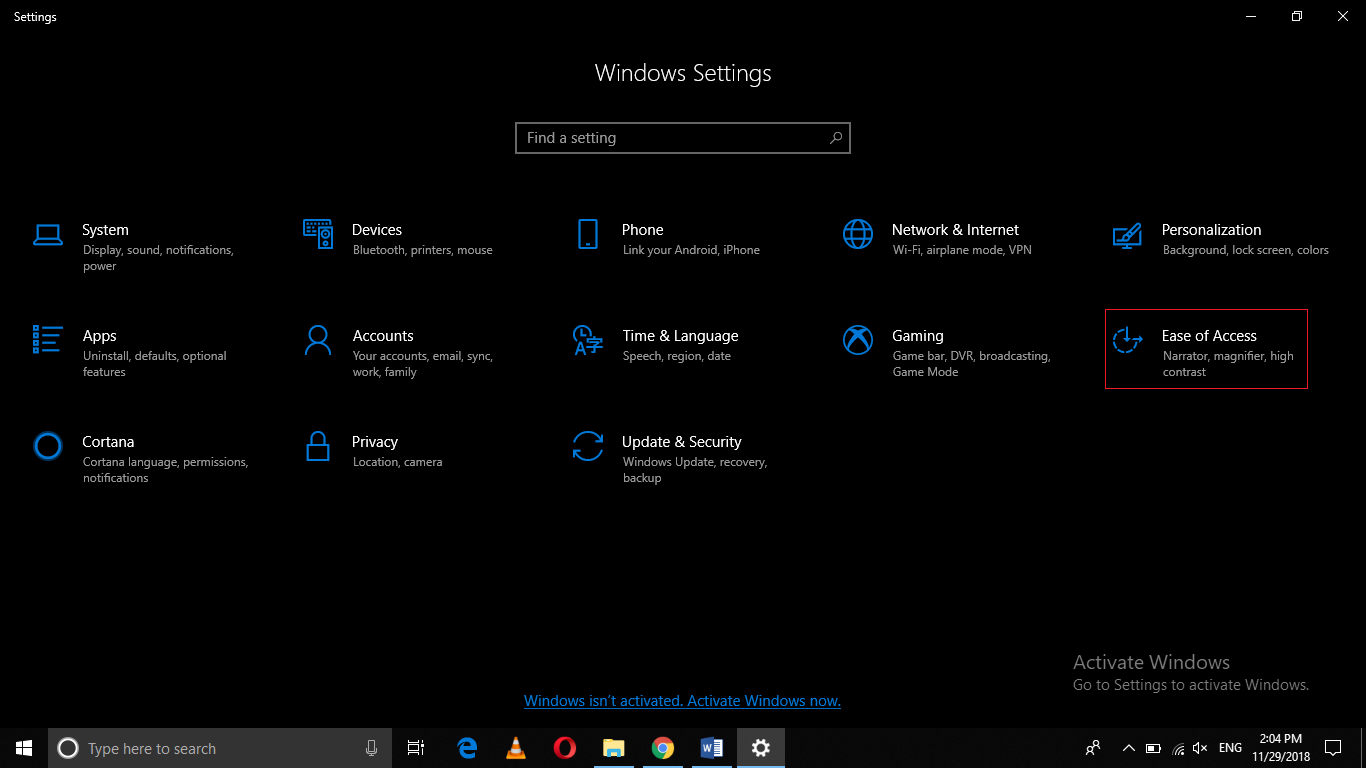
Task: Open the Action Center notifications icon
Action: (x=1333, y=748)
